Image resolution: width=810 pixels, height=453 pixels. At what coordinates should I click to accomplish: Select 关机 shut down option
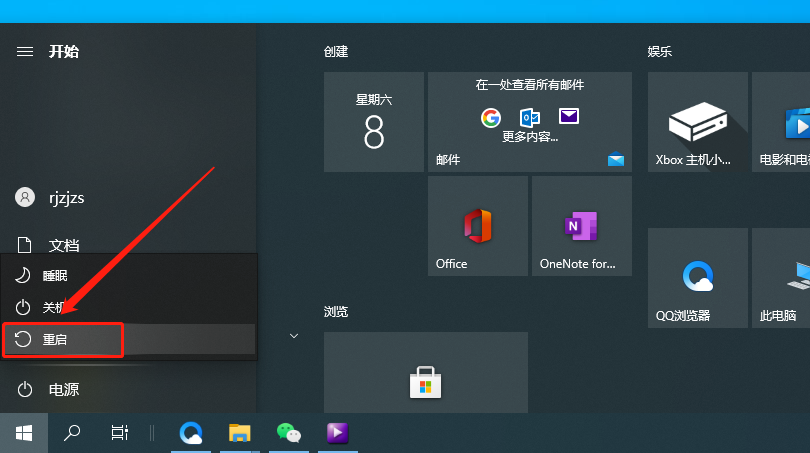[x=129, y=307]
